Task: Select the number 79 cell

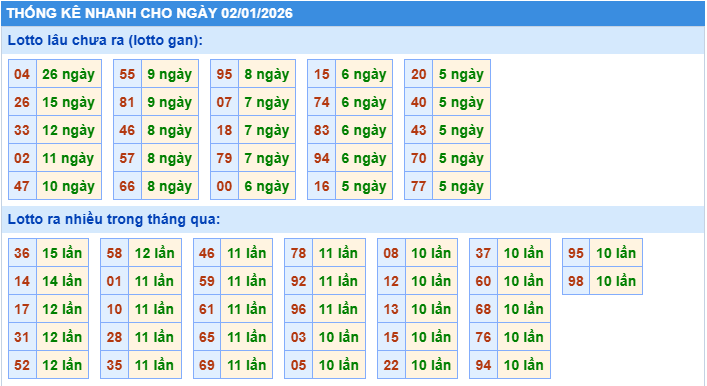Action: pos(225,158)
